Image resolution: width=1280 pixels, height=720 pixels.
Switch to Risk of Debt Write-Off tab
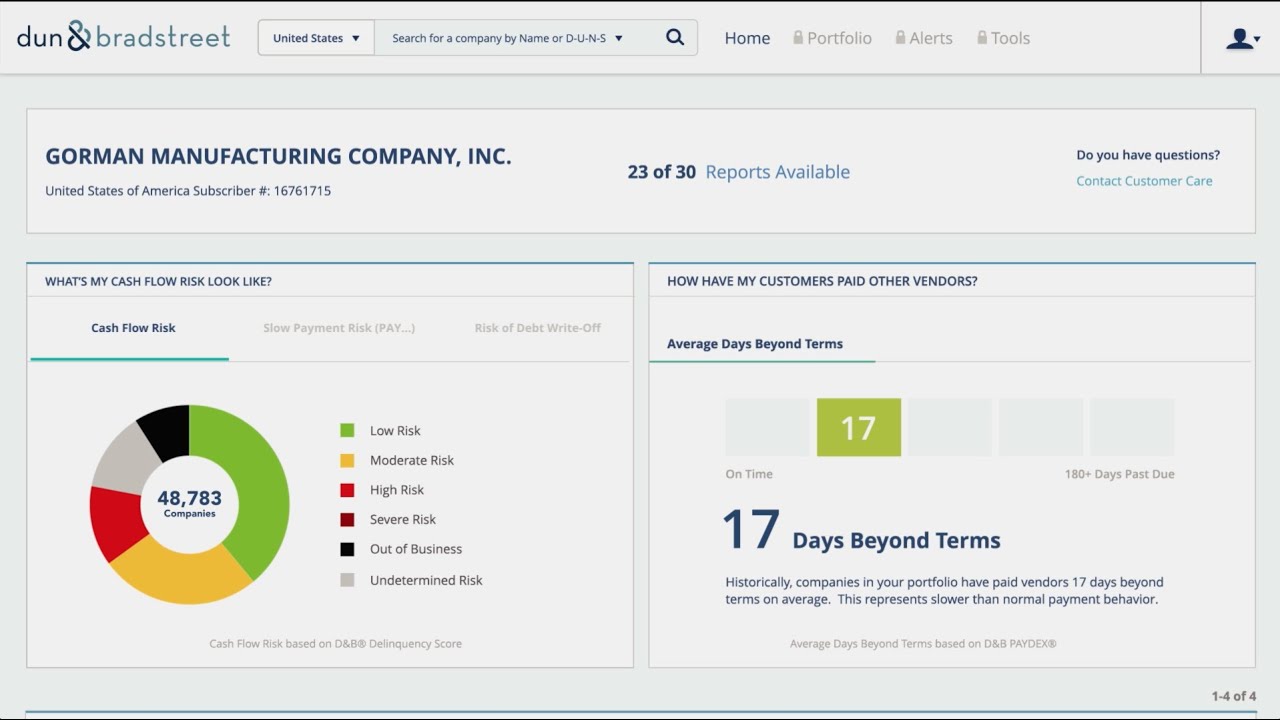(538, 328)
